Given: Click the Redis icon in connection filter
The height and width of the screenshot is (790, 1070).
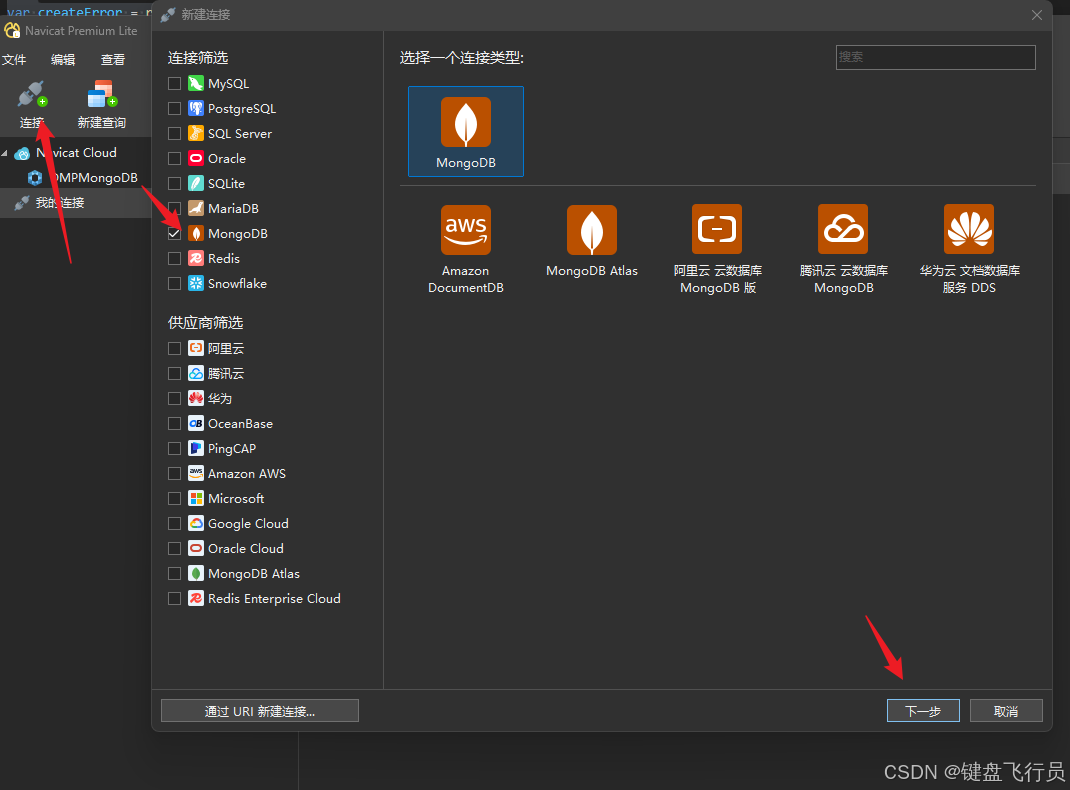Looking at the screenshot, I should coord(196,259).
